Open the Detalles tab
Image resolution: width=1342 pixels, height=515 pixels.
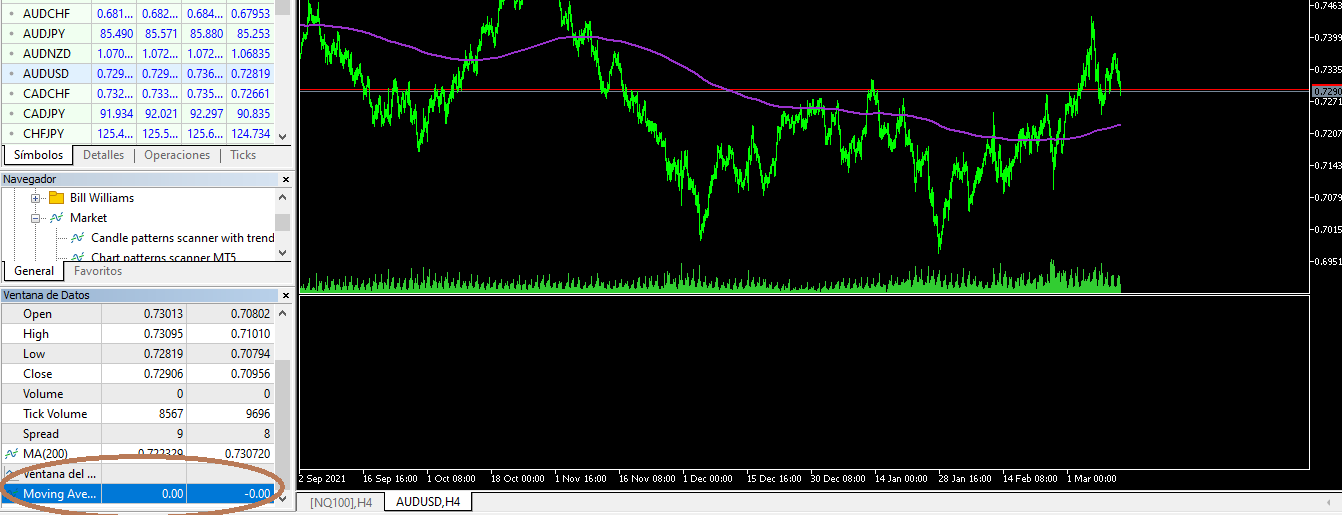pyautogui.click(x=104, y=155)
